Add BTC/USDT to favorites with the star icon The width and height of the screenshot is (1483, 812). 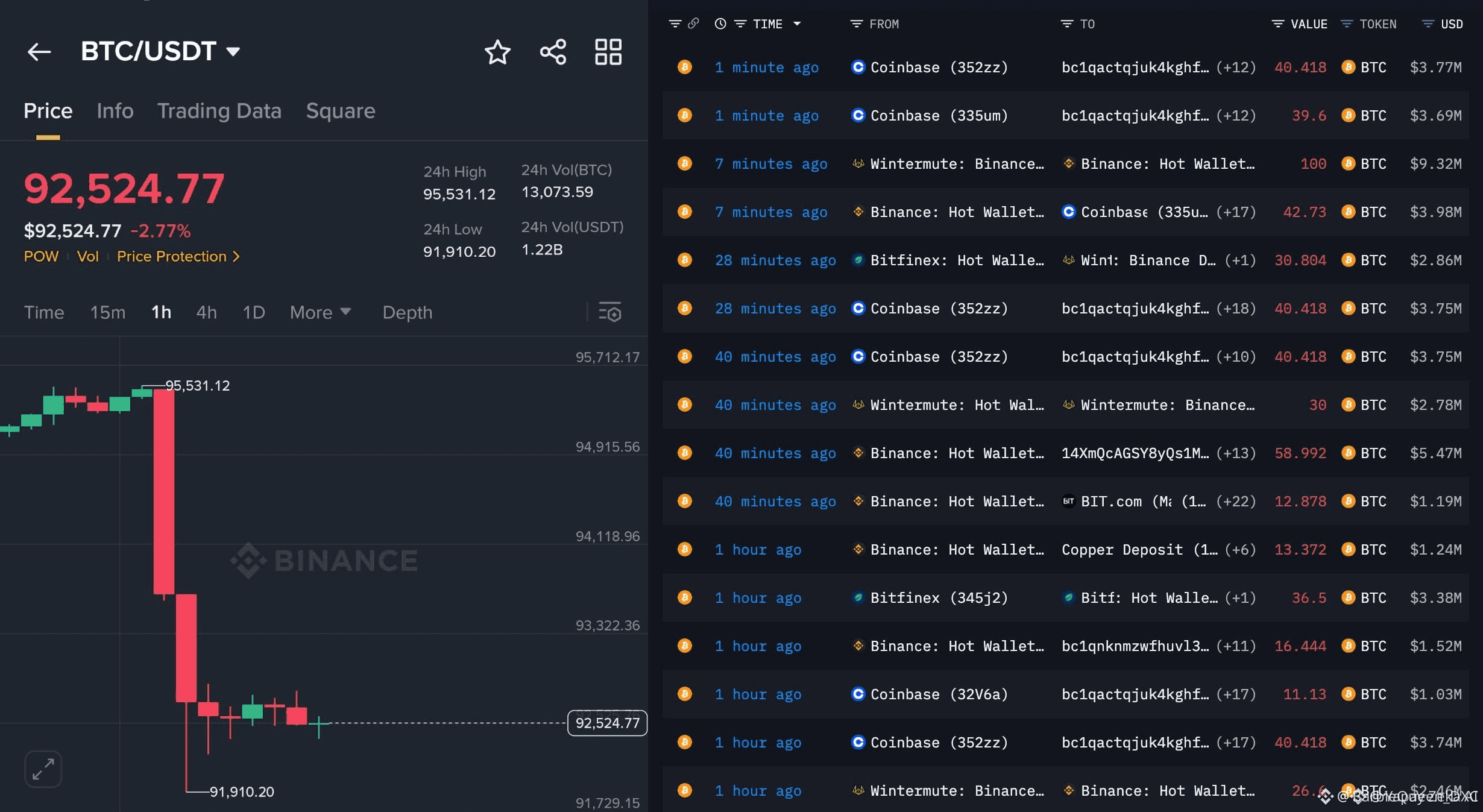[497, 52]
